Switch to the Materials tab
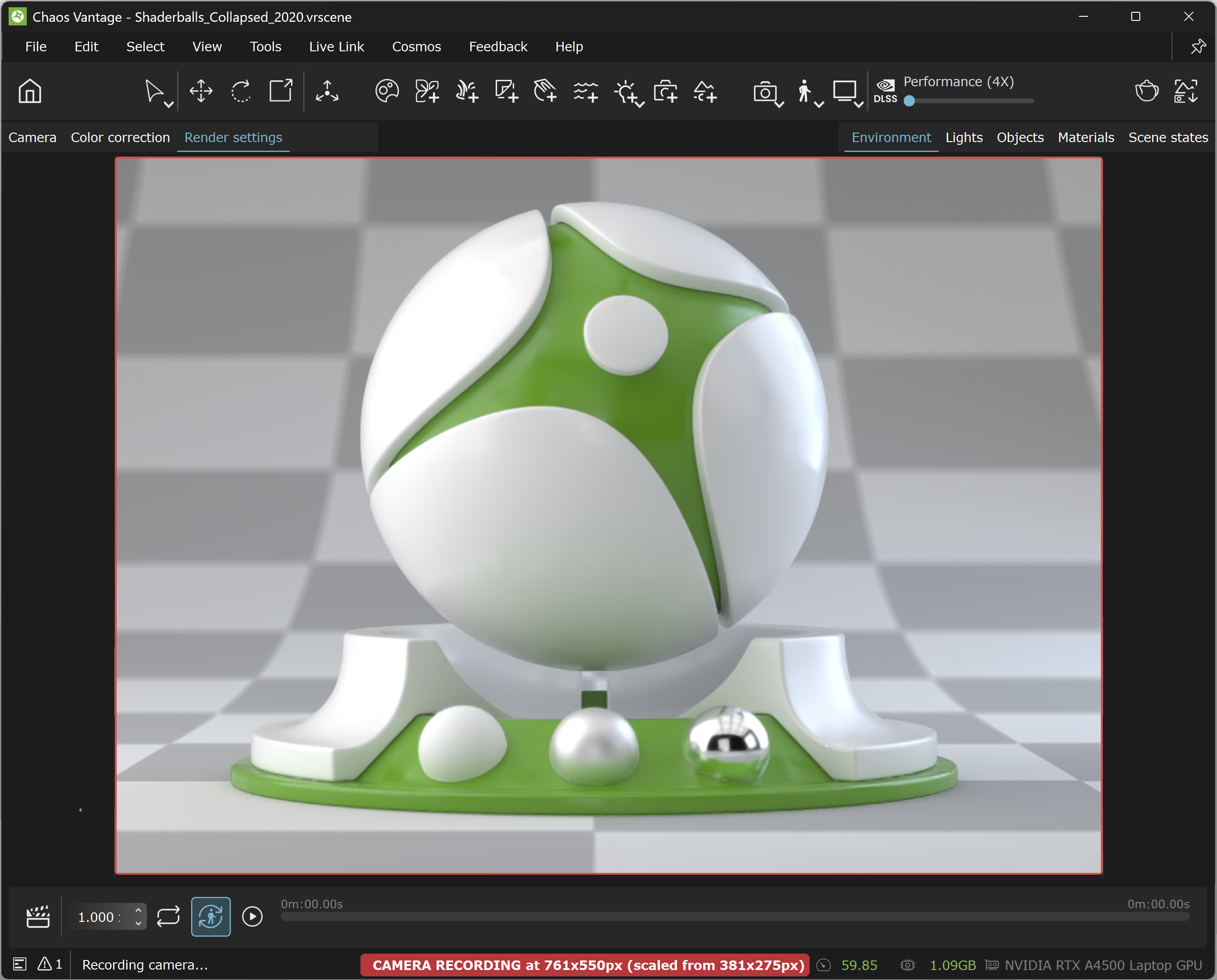This screenshot has height=980, width=1217. pyautogui.click(x=1086, y=137)
